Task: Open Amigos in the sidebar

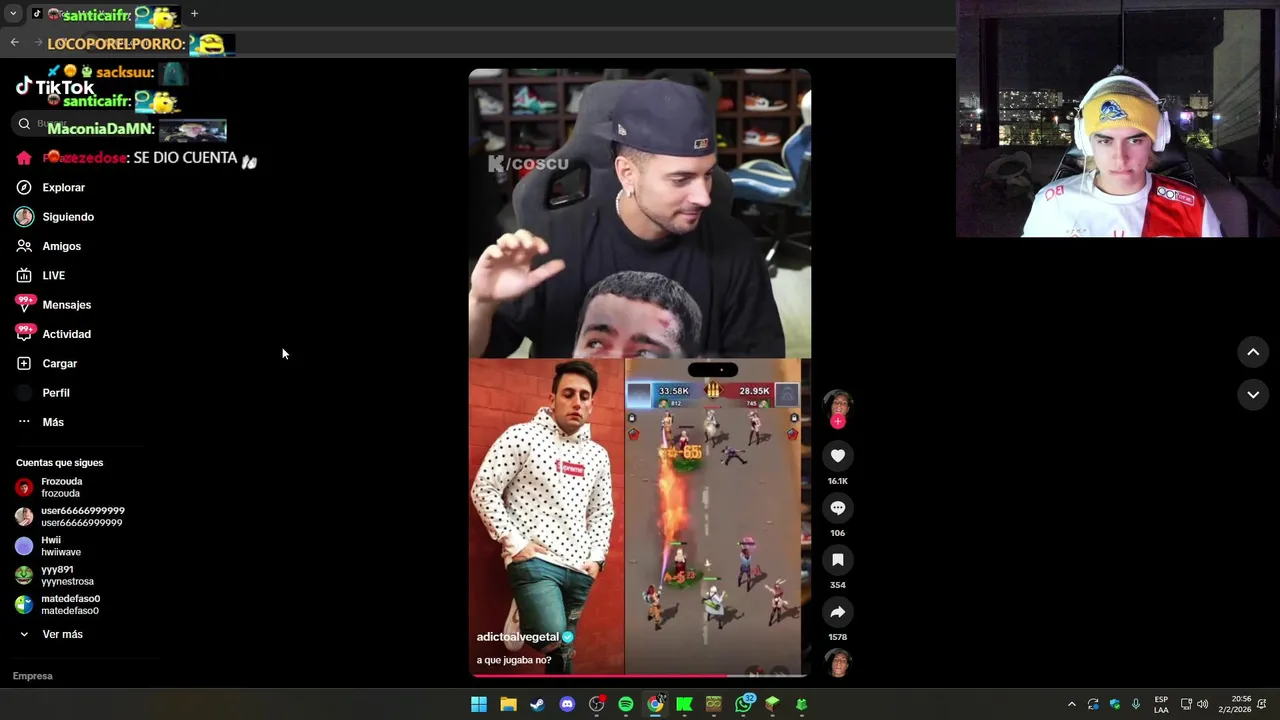Action: pos(62,246)
